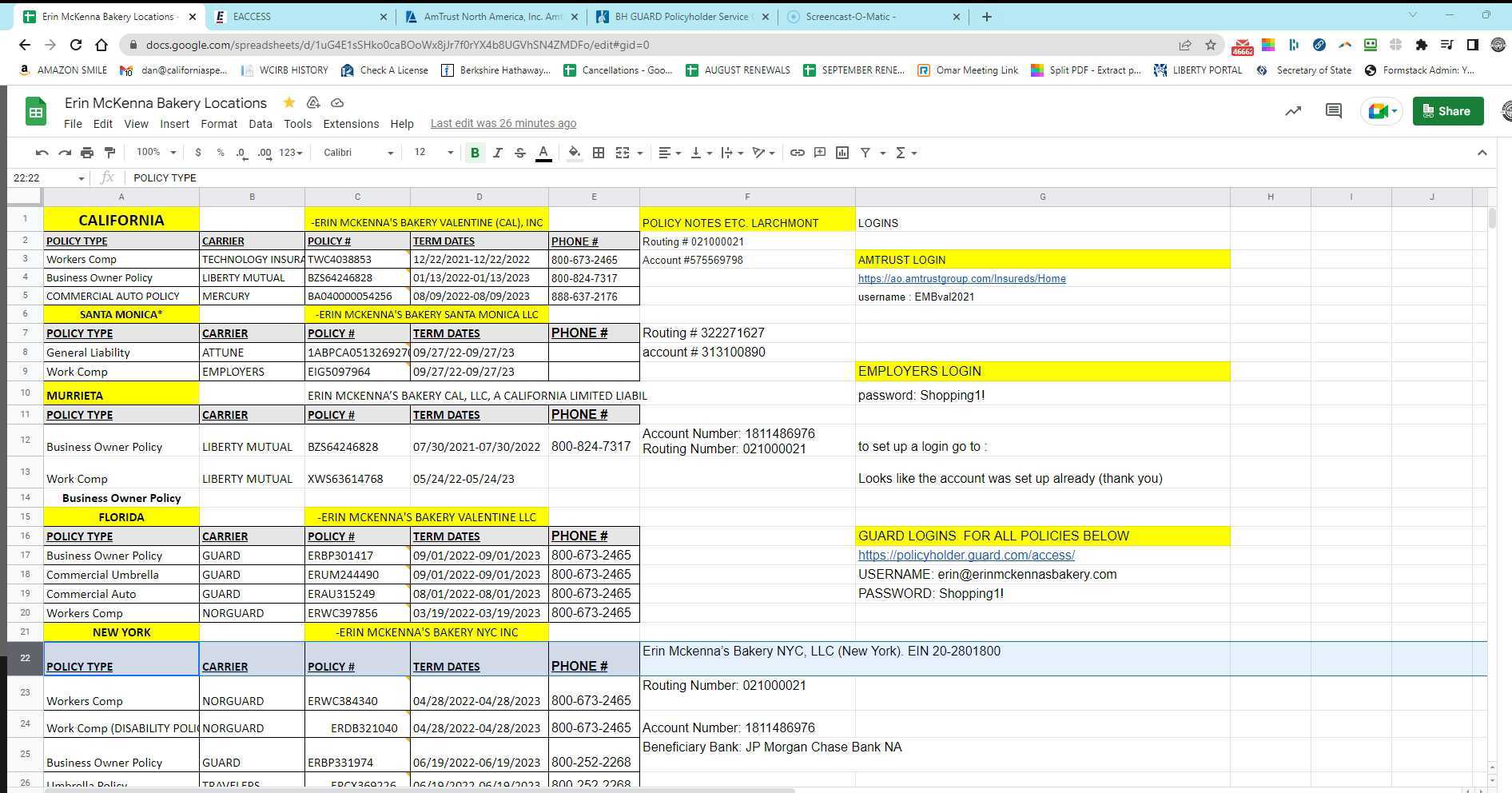1512x793 pixels.
Task: Open the font size 12 dropdown
Action: [x=433, y=153]
